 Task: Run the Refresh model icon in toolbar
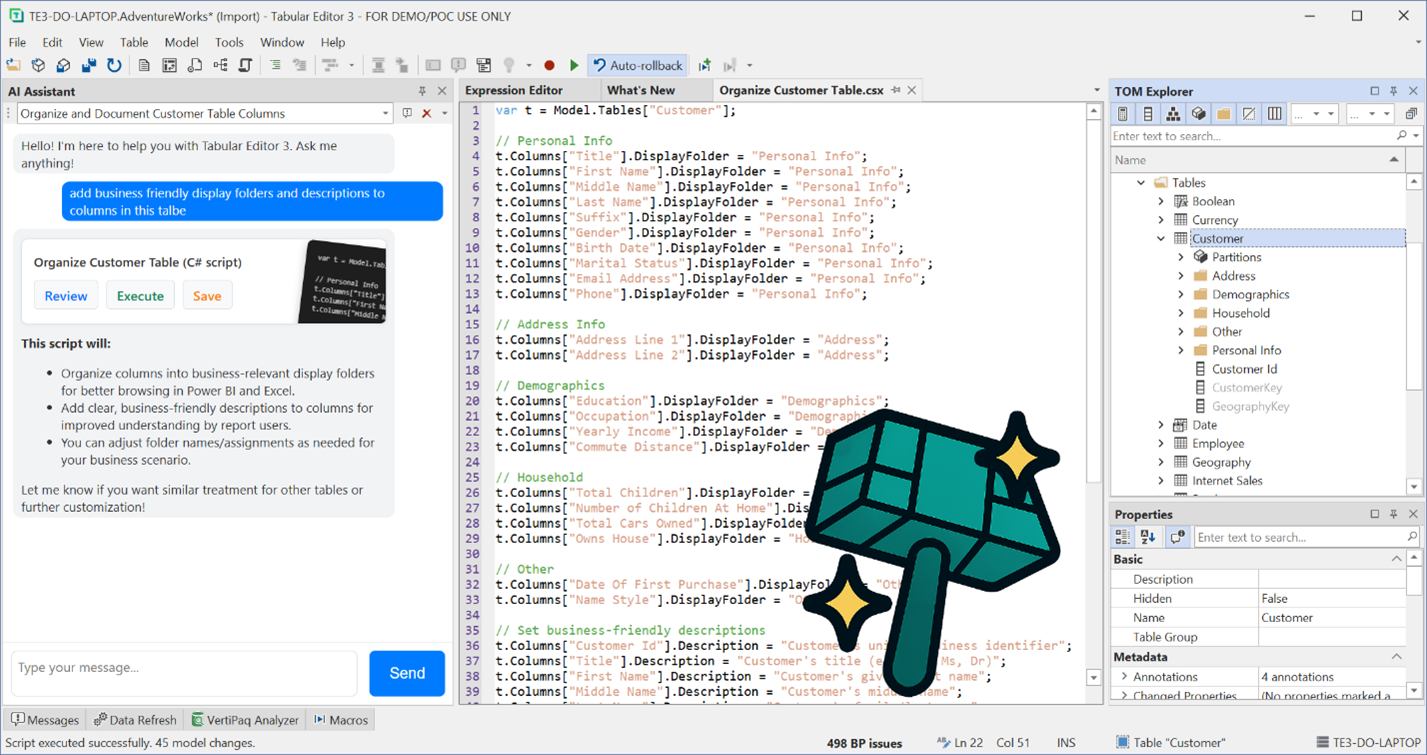click(113, 66)
